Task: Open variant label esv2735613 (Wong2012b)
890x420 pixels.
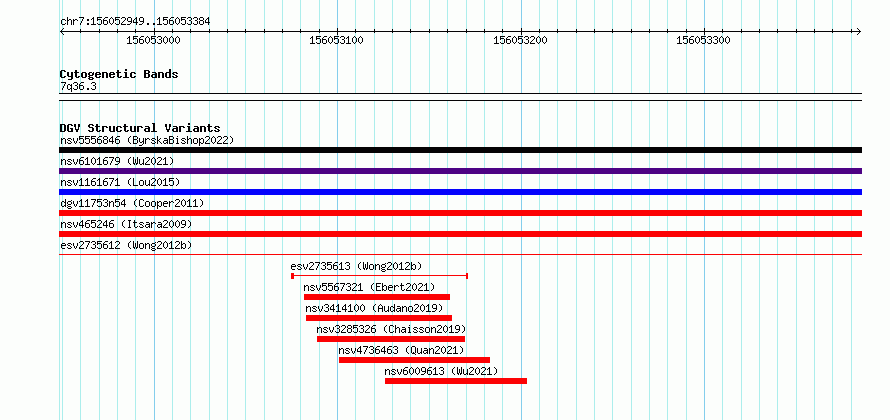Action: coord(356,266)
